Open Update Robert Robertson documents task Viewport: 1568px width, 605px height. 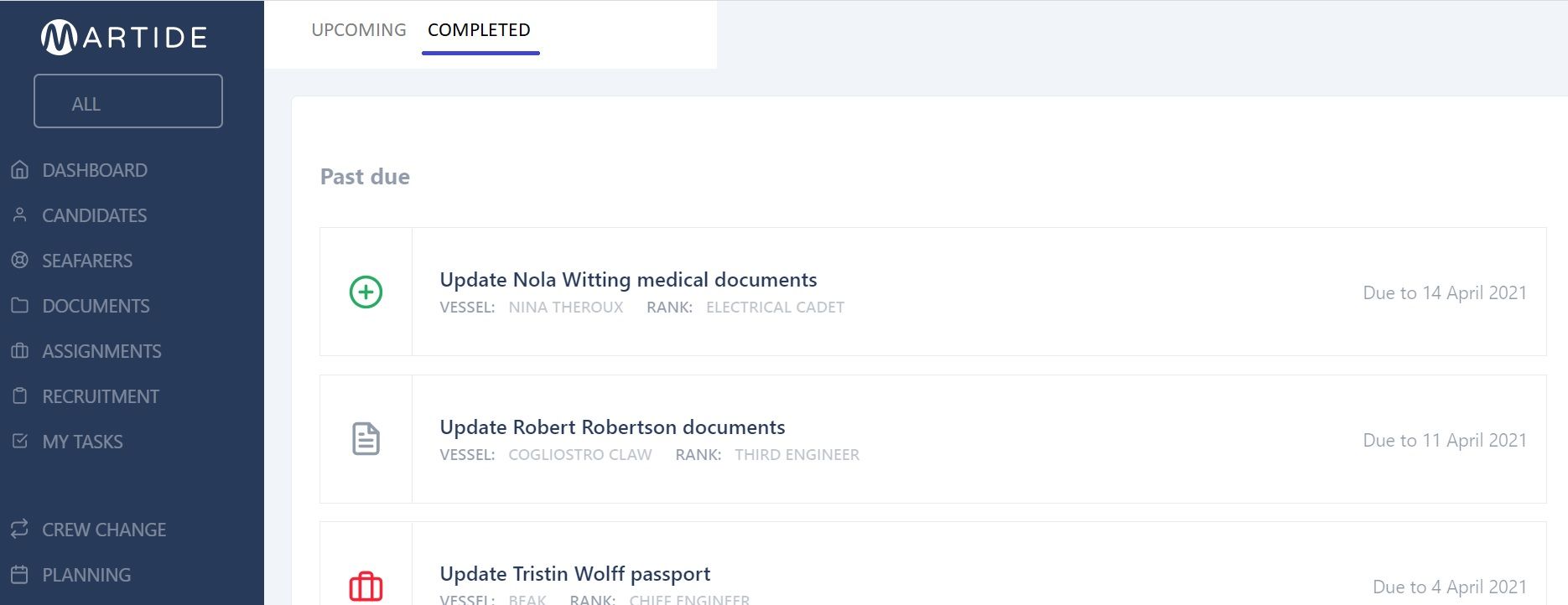tap(612, 427)
